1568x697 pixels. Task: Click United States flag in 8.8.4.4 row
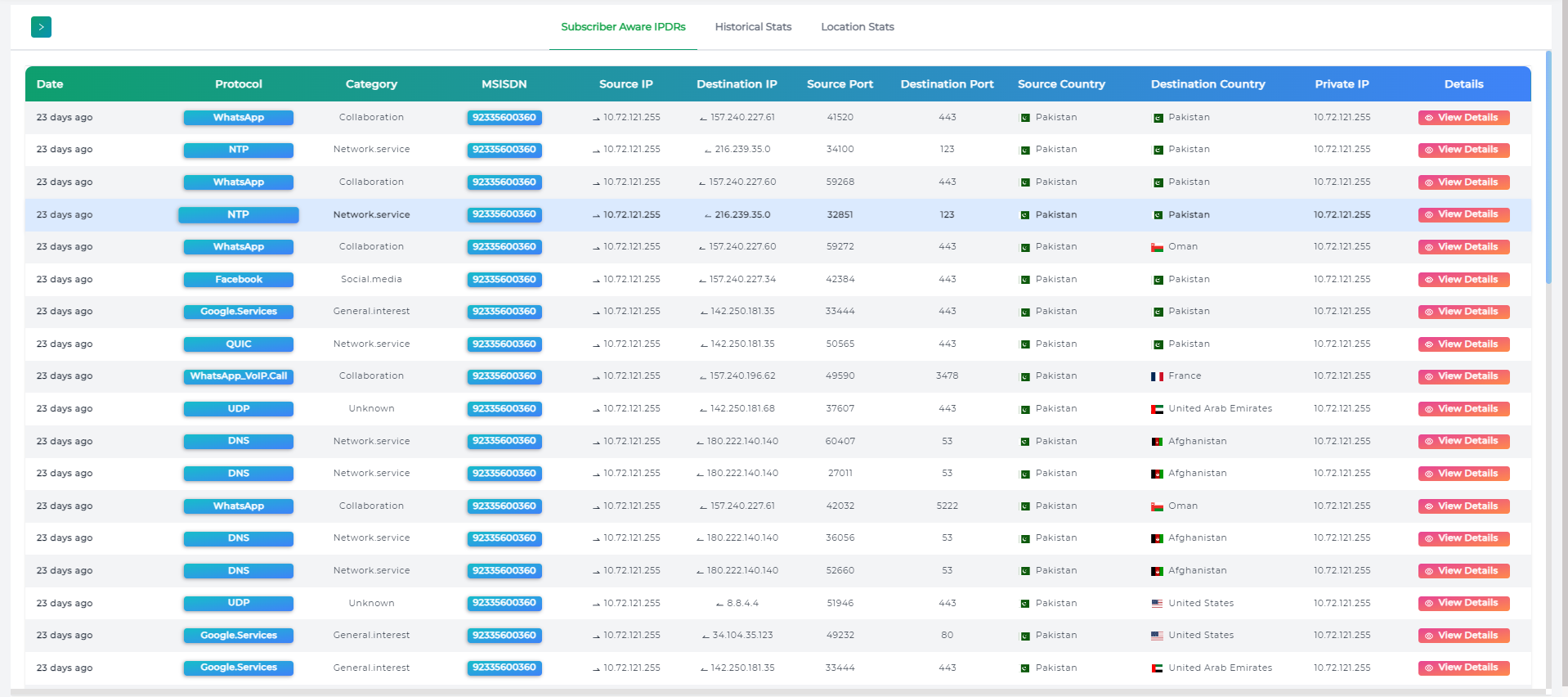1157,604
